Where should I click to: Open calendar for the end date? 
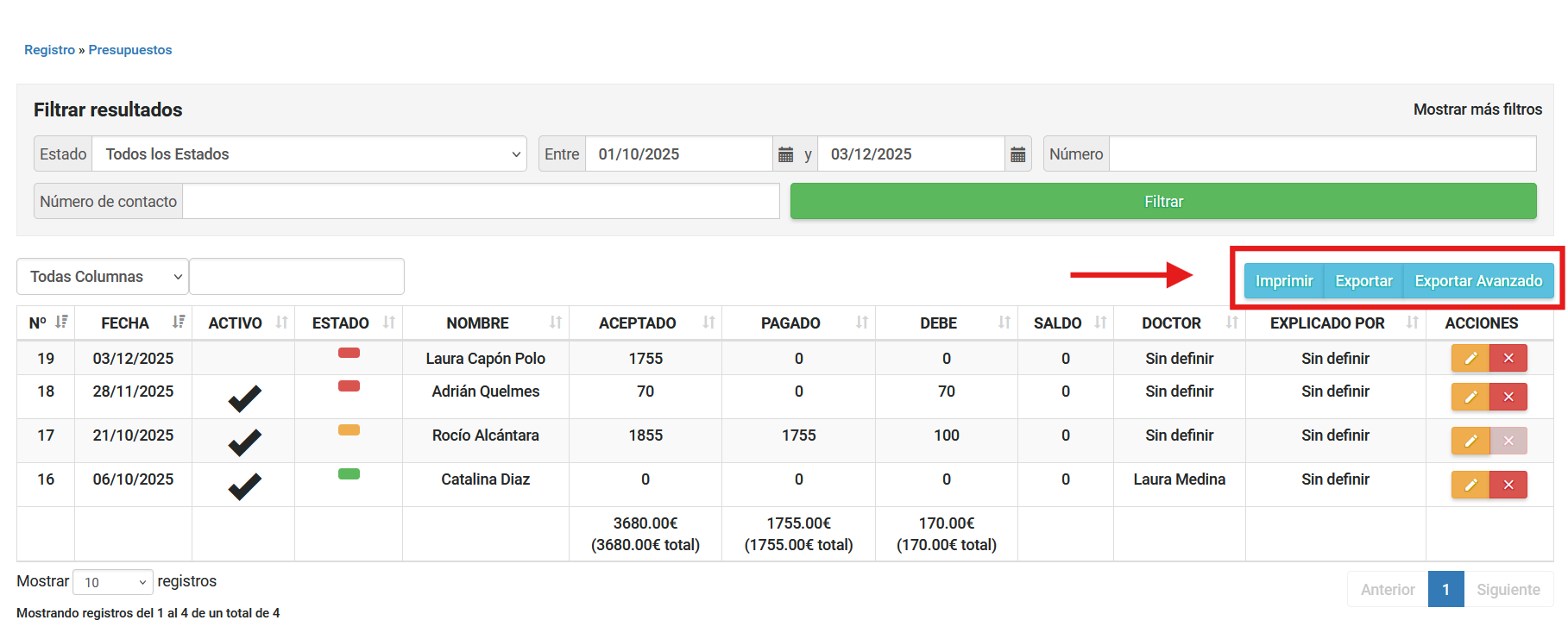click(1018, 154)
